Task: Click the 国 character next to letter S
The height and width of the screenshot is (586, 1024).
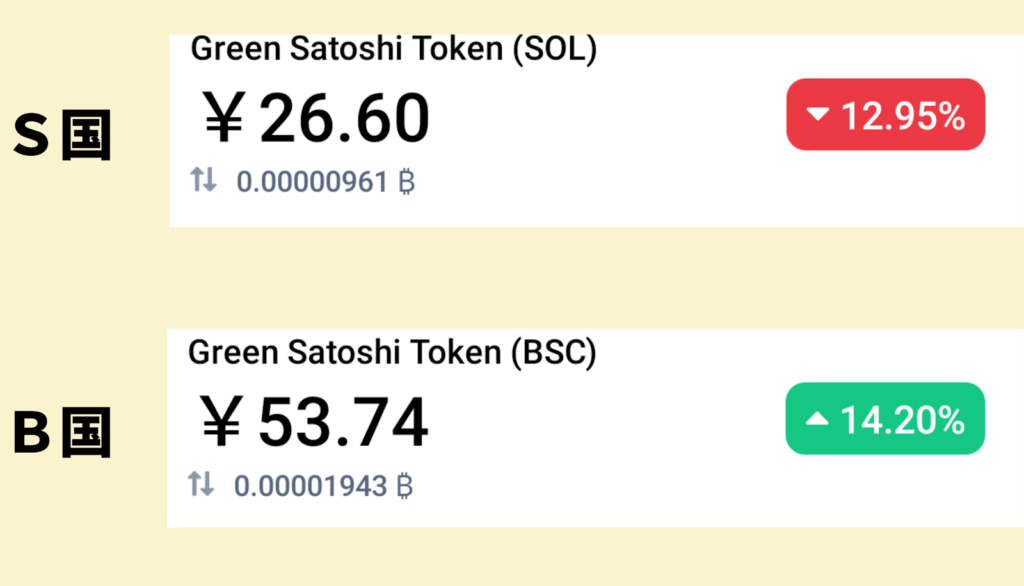Action: [86, 139]
